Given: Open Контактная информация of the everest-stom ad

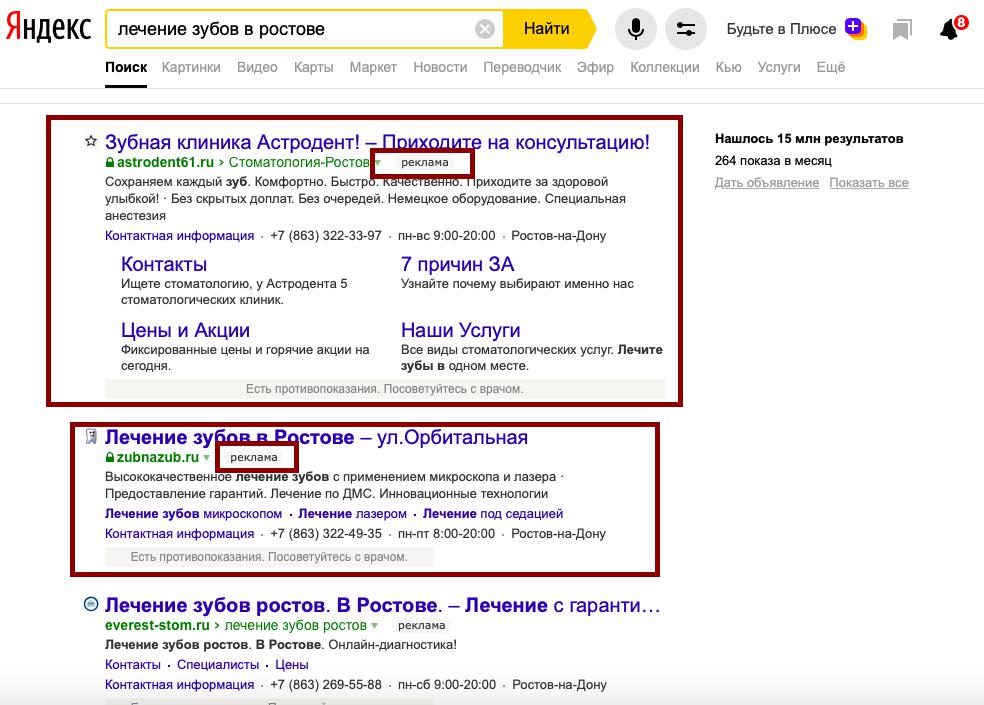Looking at the screenshot, I should [179, 685].
